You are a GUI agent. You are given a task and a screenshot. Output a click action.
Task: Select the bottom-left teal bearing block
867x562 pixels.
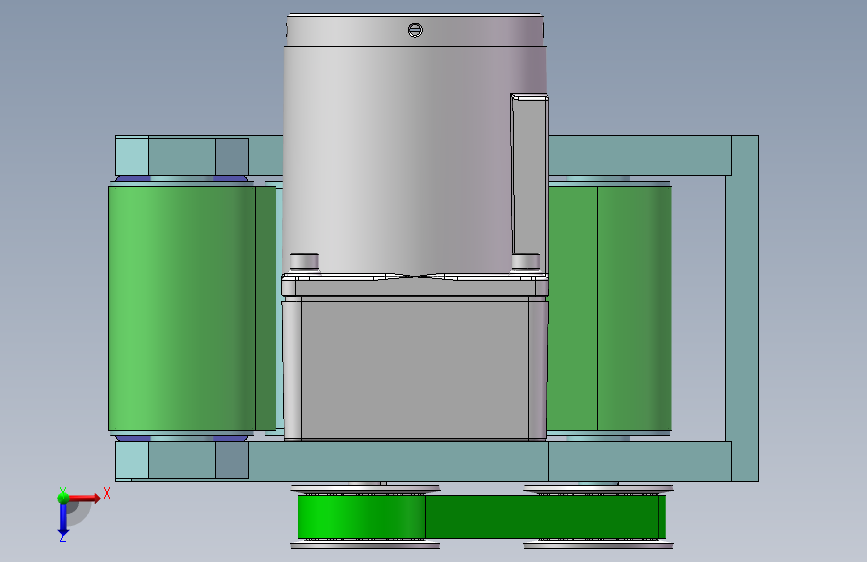(x=182, y=460)
